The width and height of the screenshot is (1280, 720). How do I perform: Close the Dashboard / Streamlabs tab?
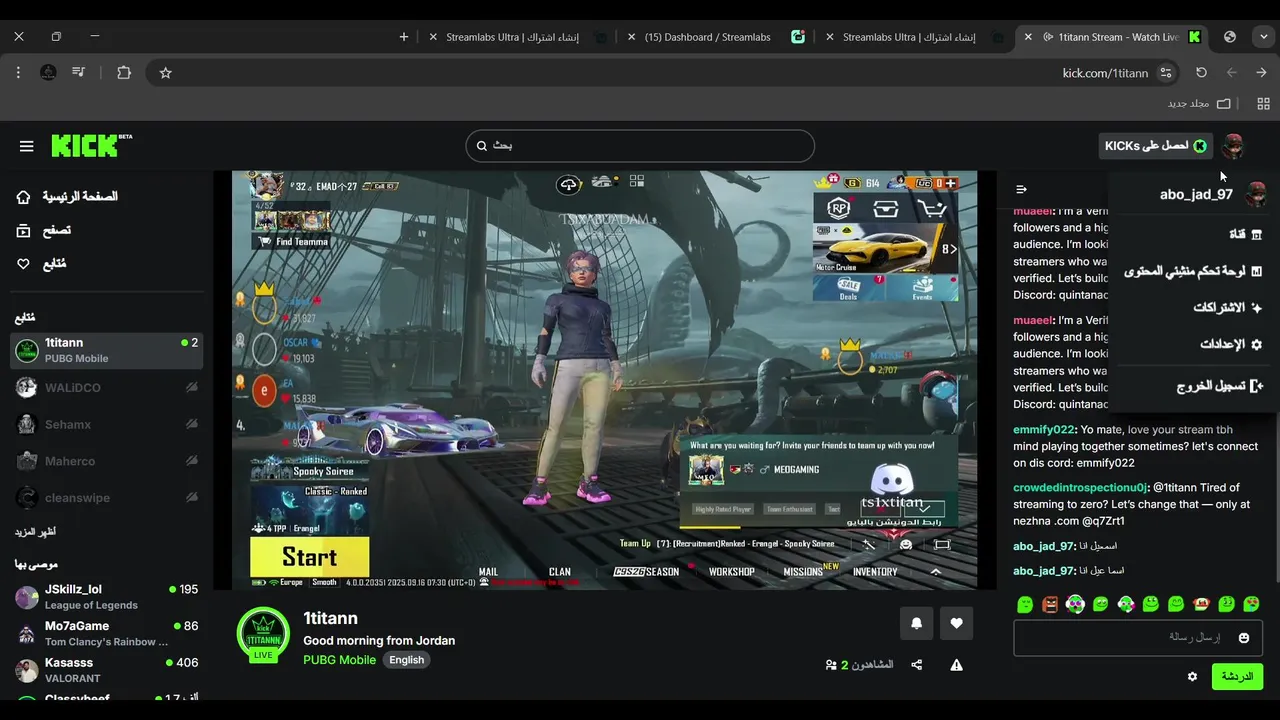[633, 37]
